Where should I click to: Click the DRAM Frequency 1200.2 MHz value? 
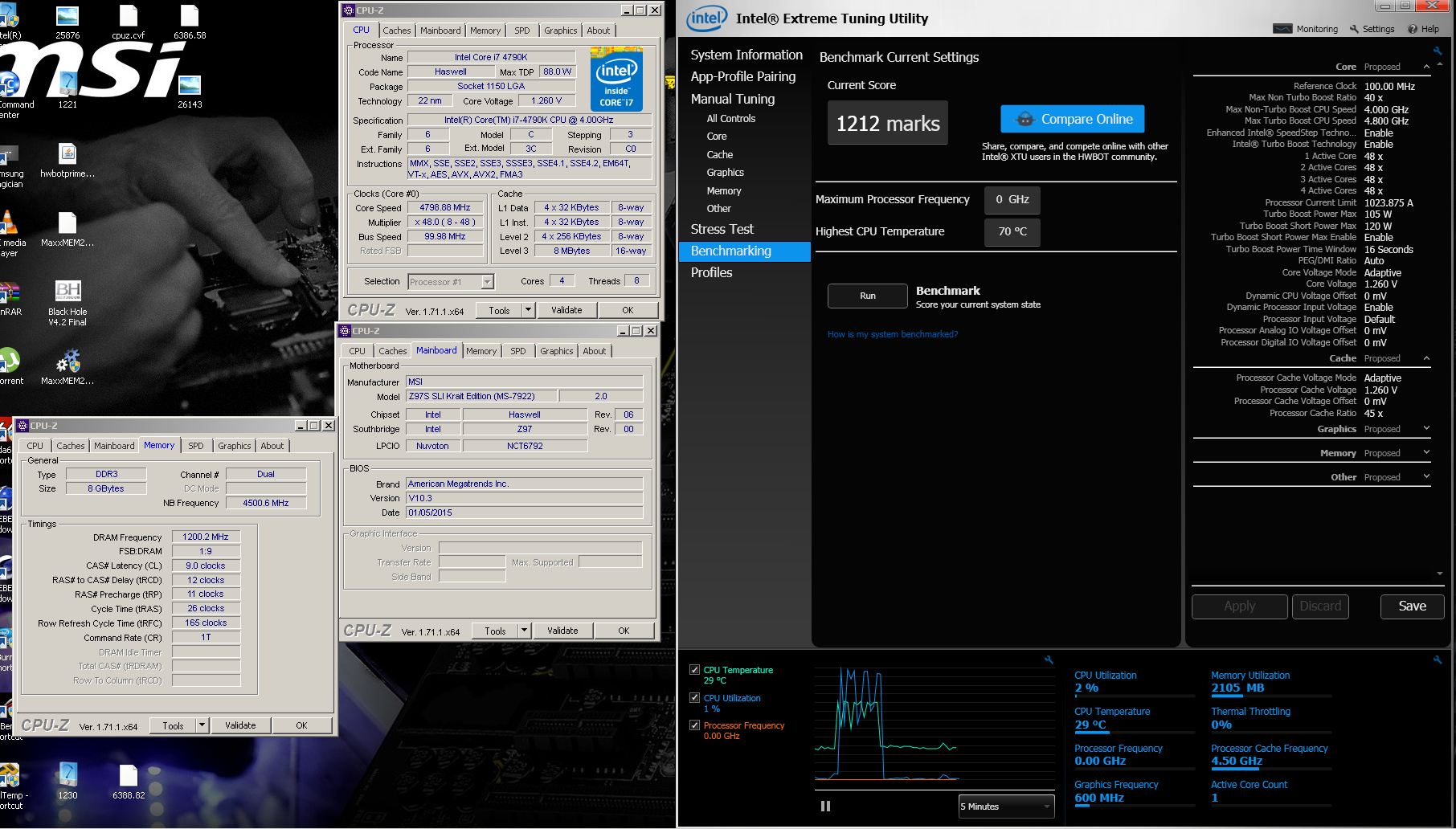206,537
